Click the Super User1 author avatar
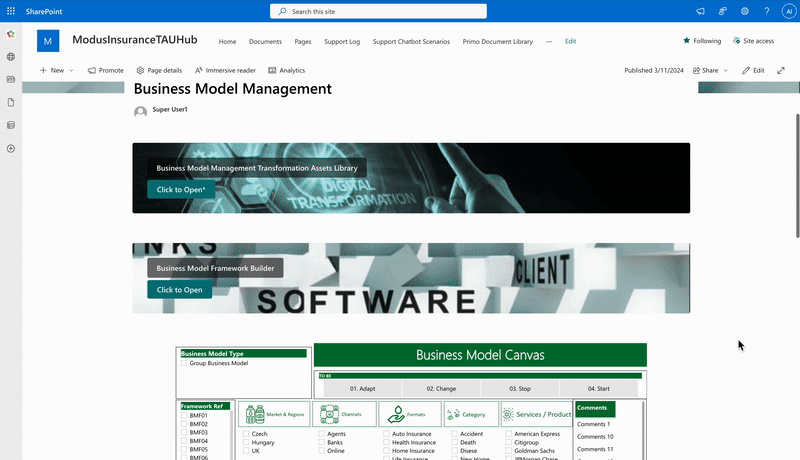The image size is (800, 460). coord(140,112)
